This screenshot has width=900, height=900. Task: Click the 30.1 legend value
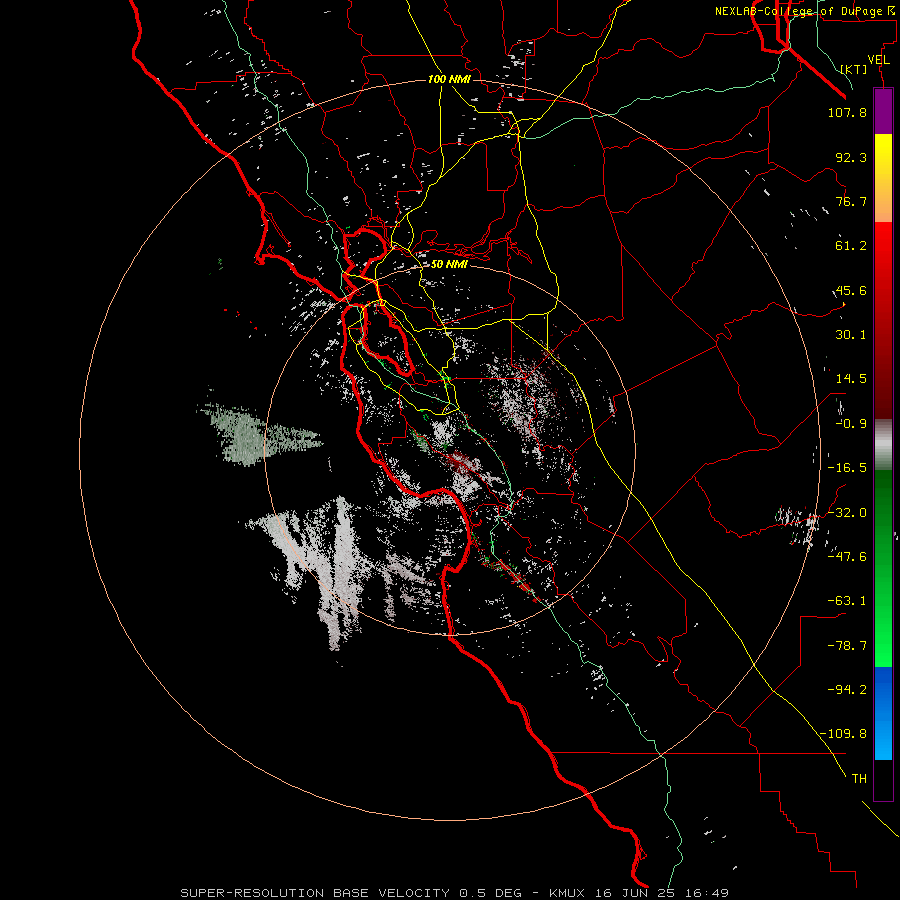pos(851,335)
